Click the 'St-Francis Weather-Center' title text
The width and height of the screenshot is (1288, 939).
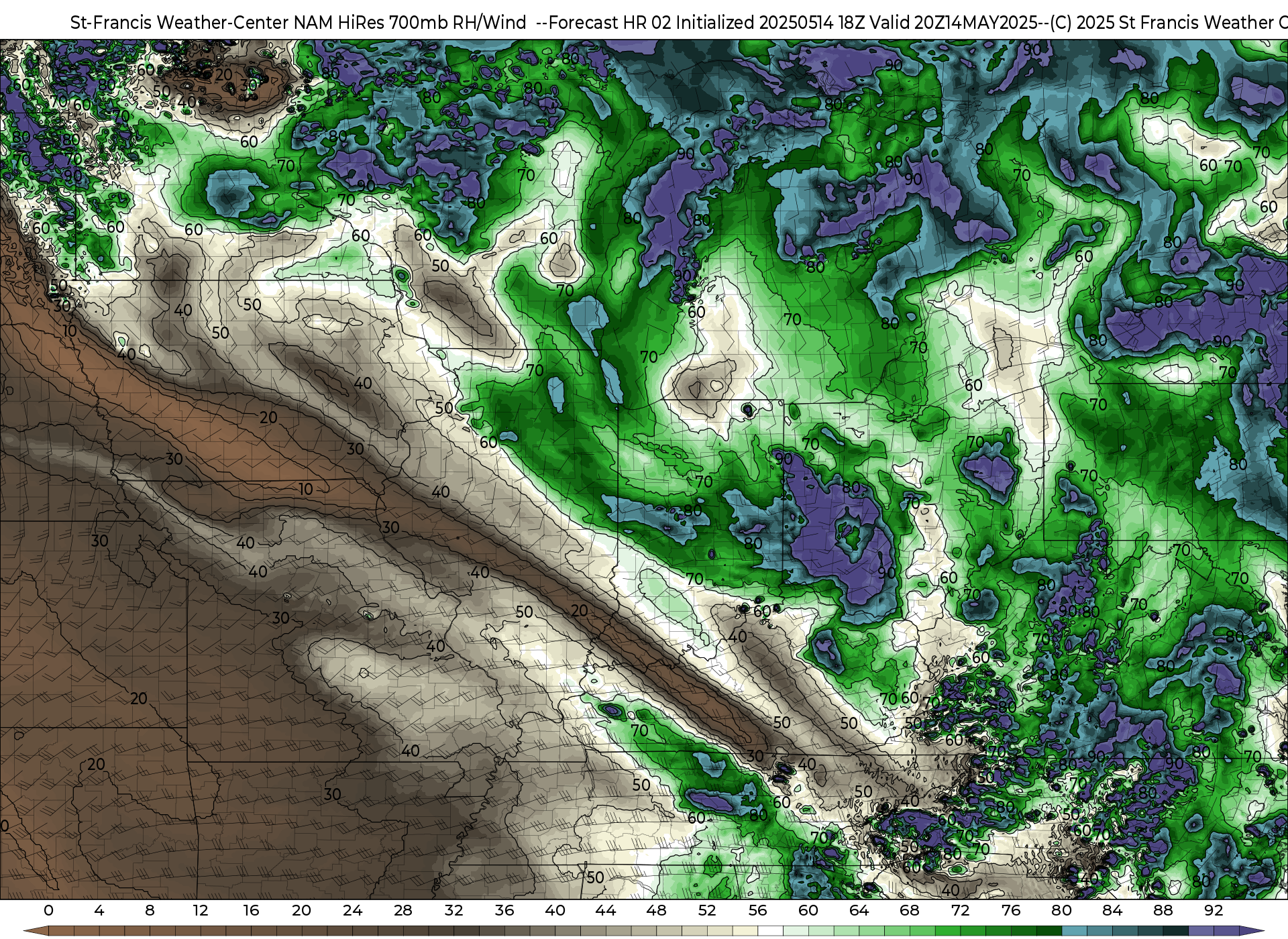coord(180,23)
